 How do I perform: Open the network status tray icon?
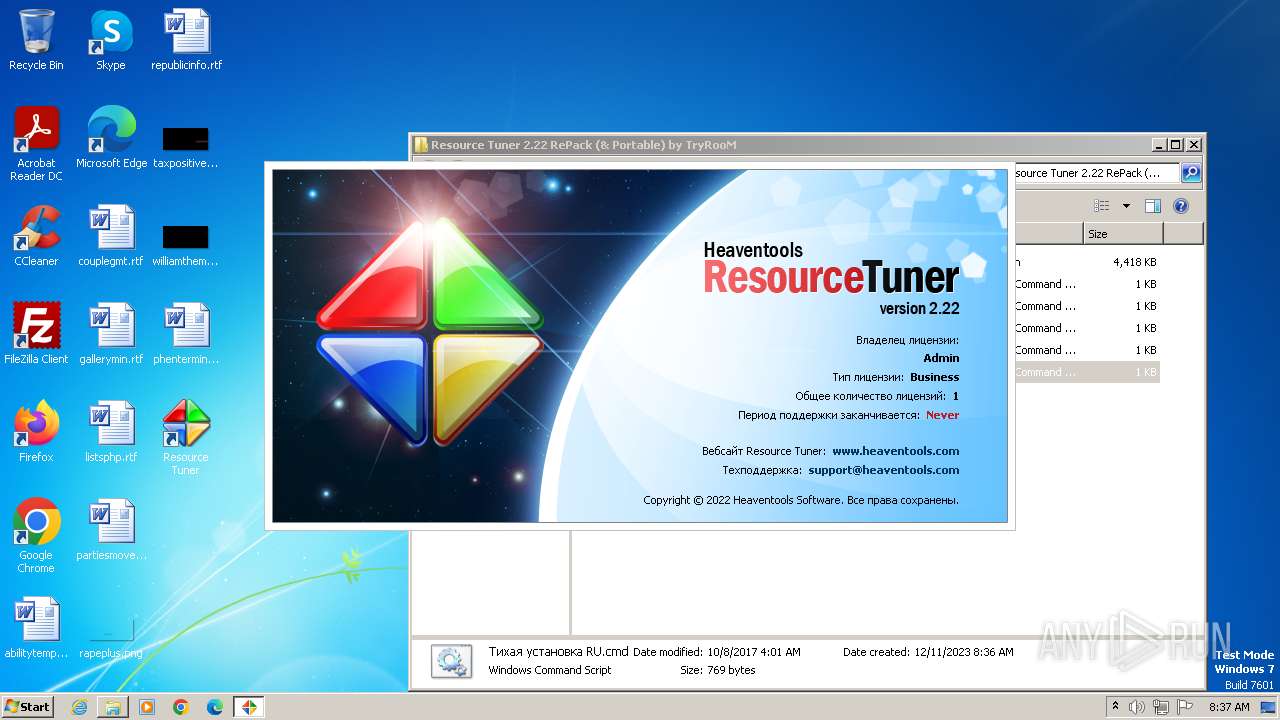(1161, 707)
